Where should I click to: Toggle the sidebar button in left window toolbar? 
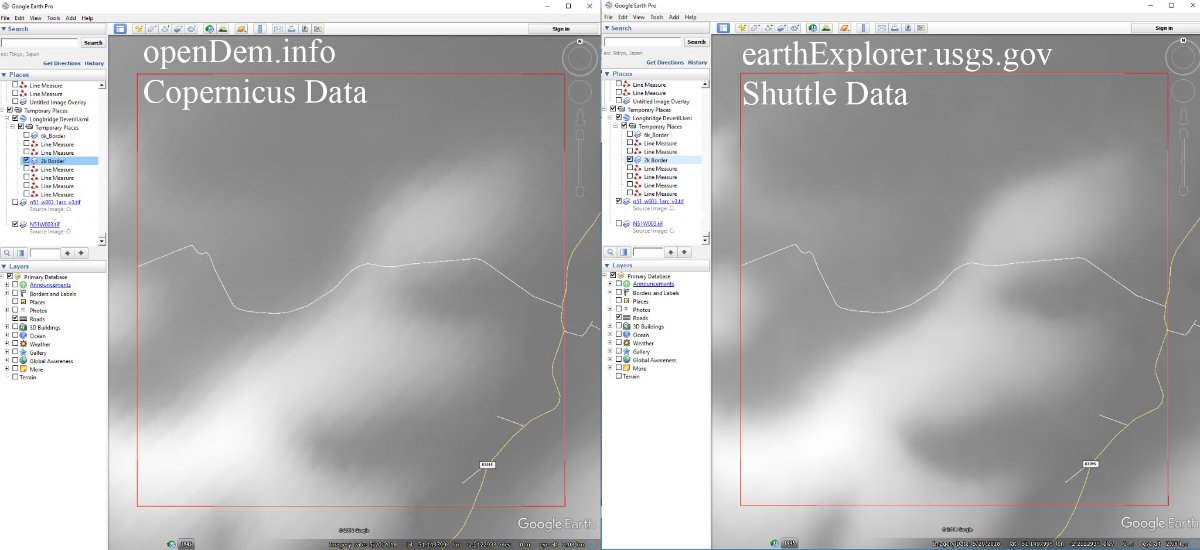[x=120, y=29]
